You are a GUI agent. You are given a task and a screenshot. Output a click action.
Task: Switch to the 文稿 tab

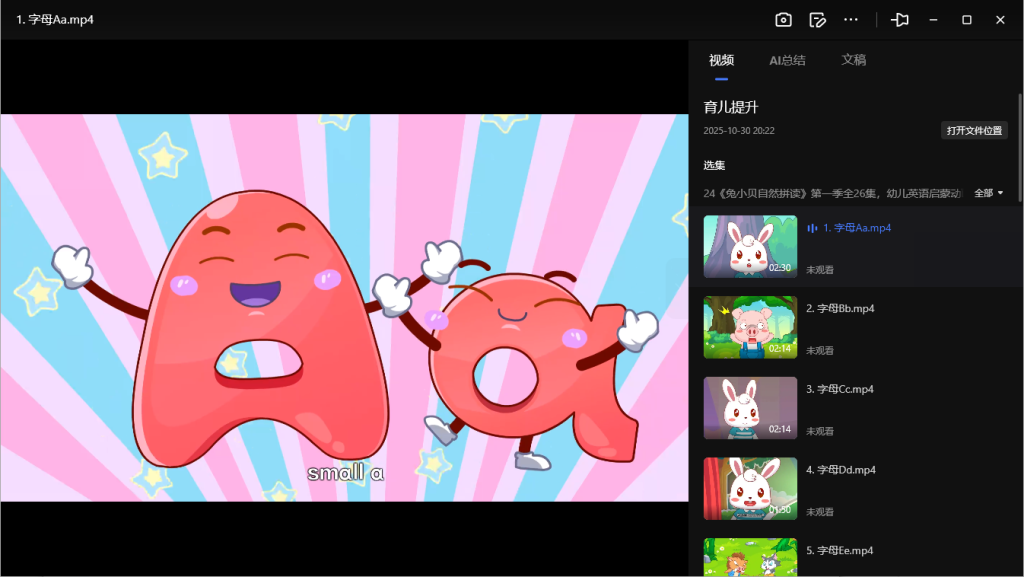[x=853, y=60]
